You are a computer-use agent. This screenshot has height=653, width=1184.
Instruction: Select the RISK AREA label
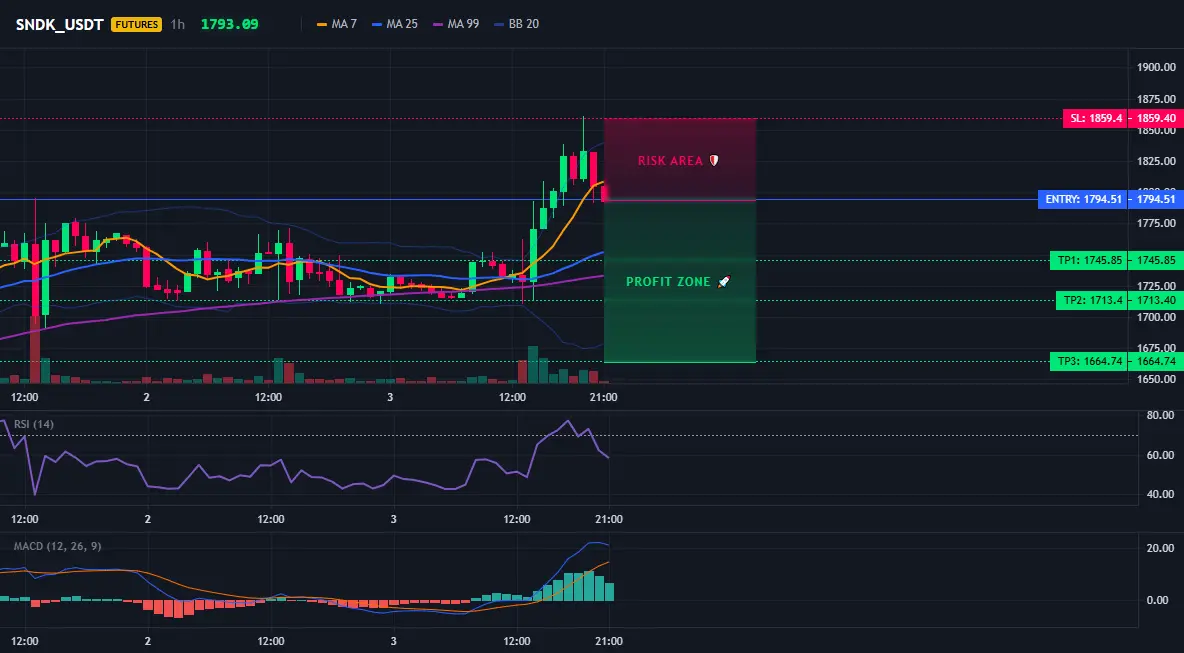tap(670, 161)
